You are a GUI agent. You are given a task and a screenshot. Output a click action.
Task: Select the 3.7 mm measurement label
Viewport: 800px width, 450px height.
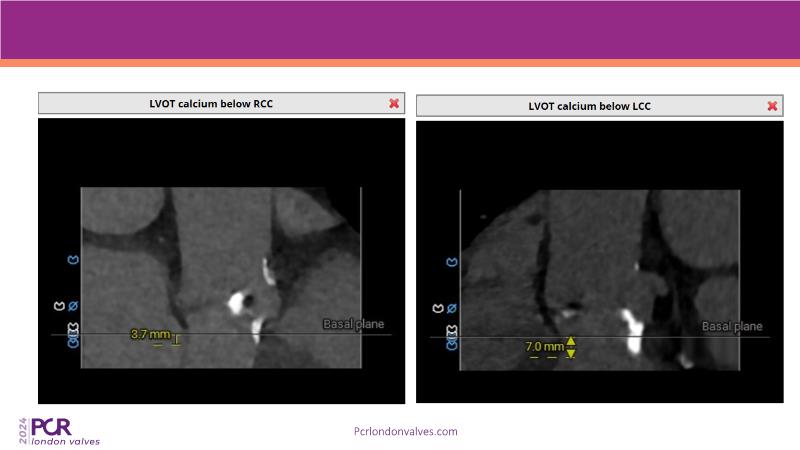150,334
